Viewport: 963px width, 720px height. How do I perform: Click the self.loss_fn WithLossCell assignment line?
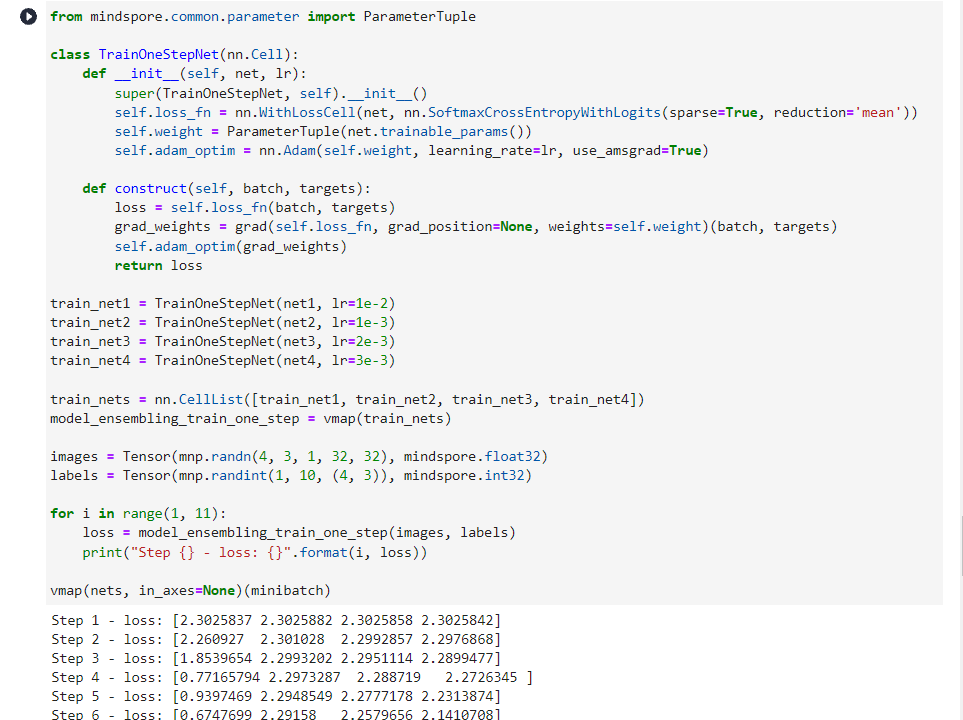pyautogui.click(x=516, y=112)
